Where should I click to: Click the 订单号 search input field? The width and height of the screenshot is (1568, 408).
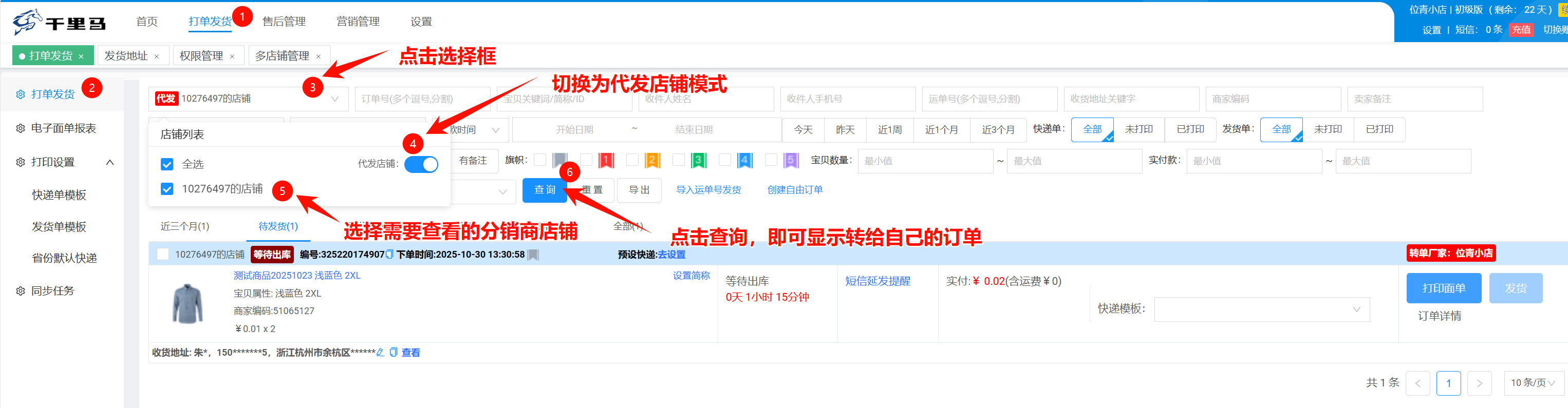(x=422, y=99)
